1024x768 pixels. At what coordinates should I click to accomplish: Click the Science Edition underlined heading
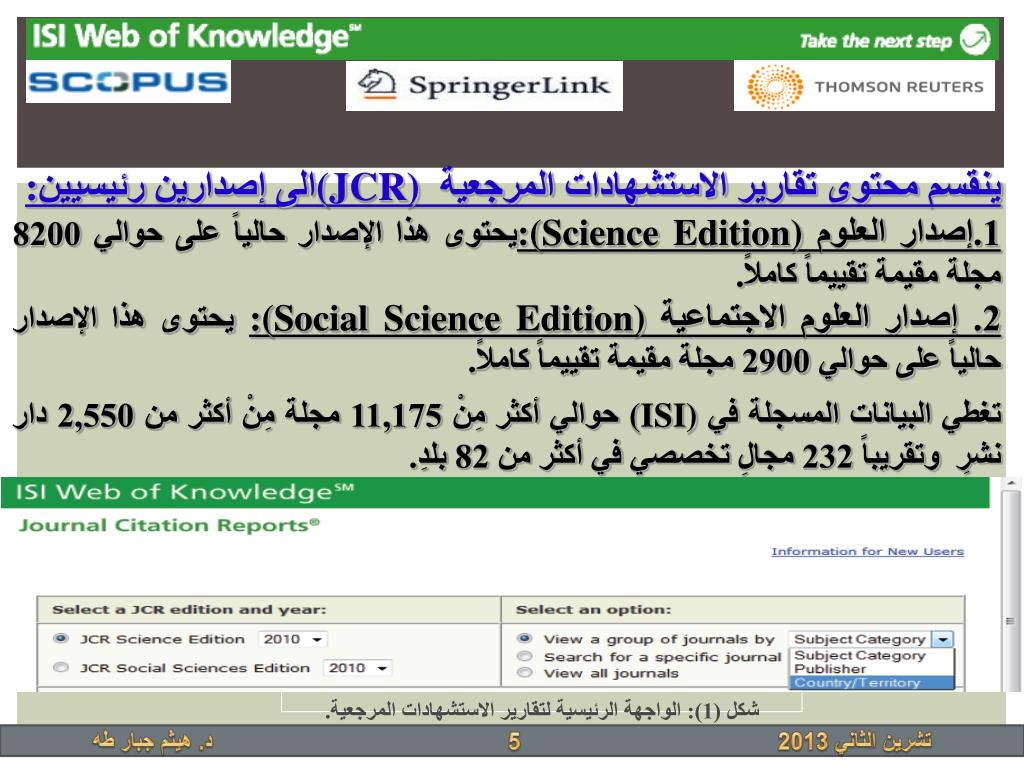pos(758,233)
